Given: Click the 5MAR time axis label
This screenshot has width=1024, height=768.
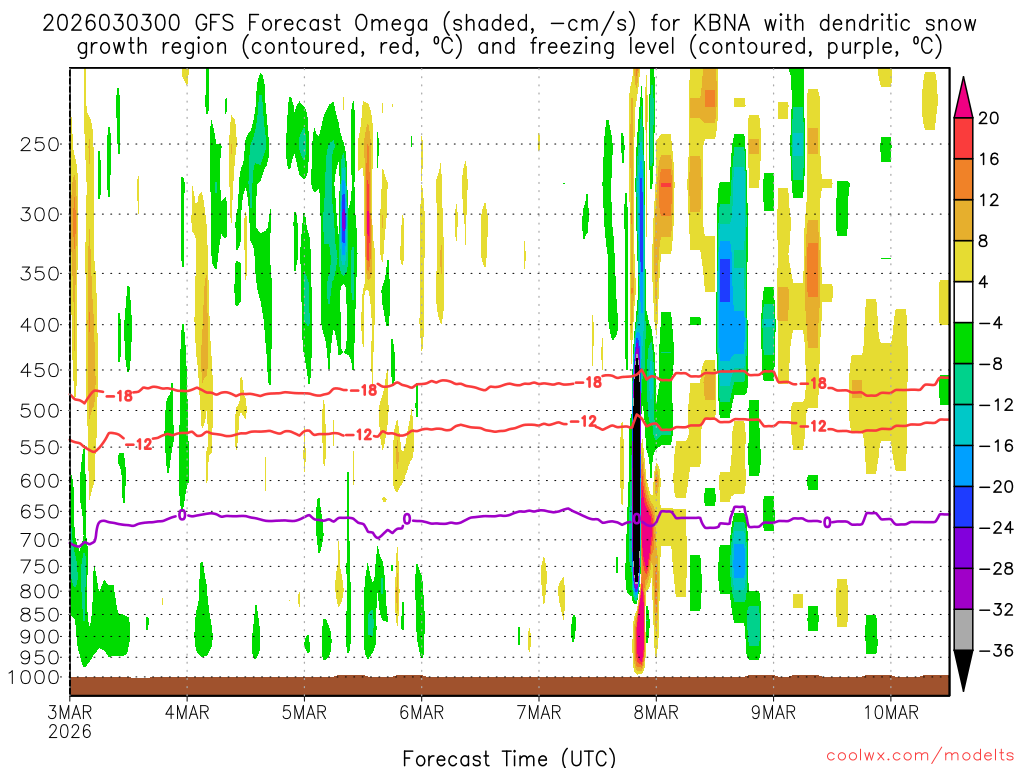Looking at the screenshot, I should coord(304,712).
